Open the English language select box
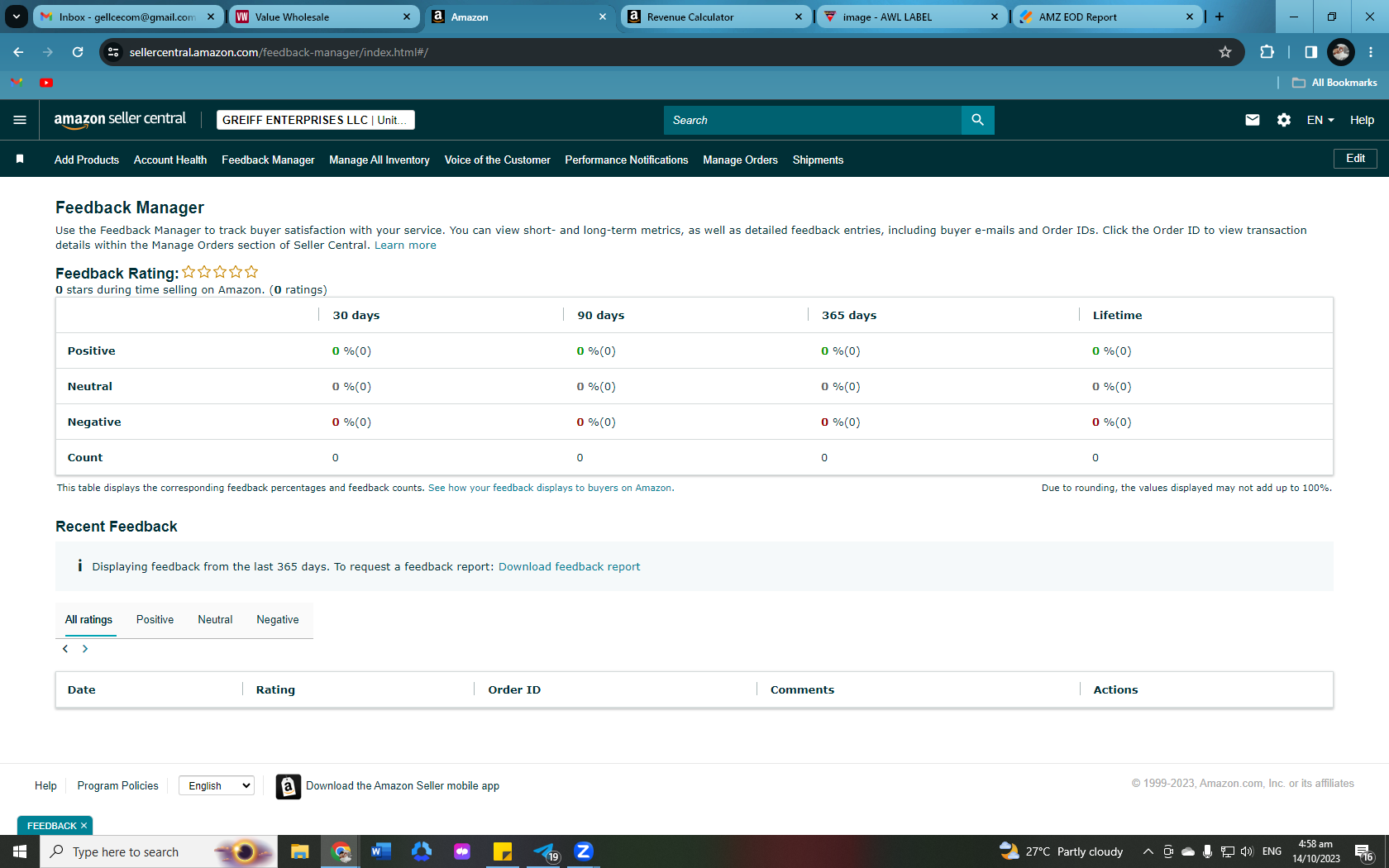Viewport: 1389px width, 868px height. pos(217,785)
